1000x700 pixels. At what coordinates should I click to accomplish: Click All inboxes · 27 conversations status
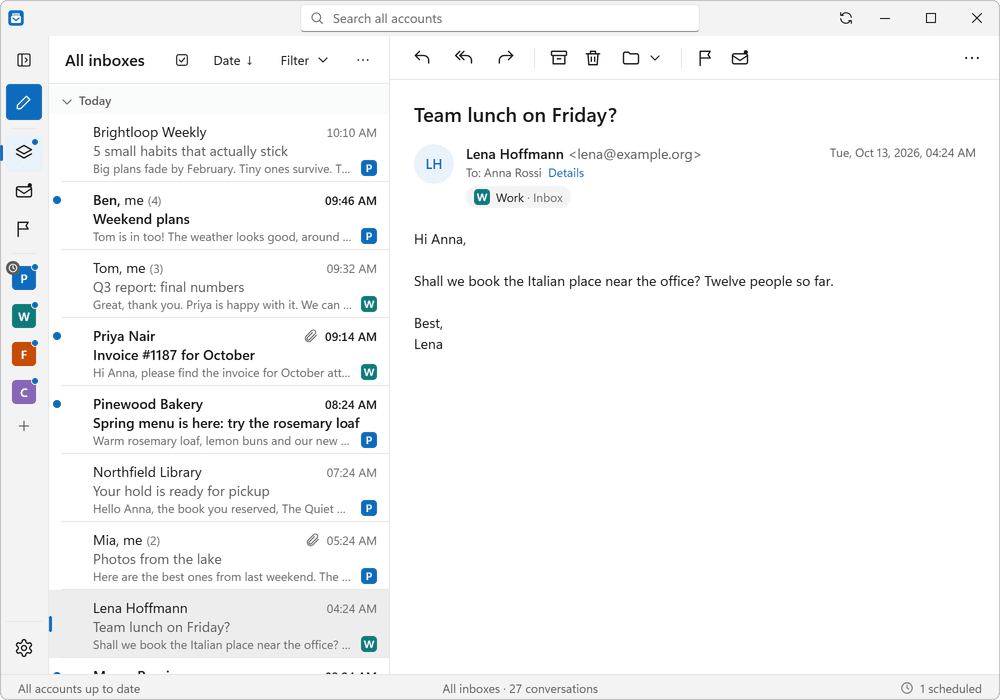point(520,689)
